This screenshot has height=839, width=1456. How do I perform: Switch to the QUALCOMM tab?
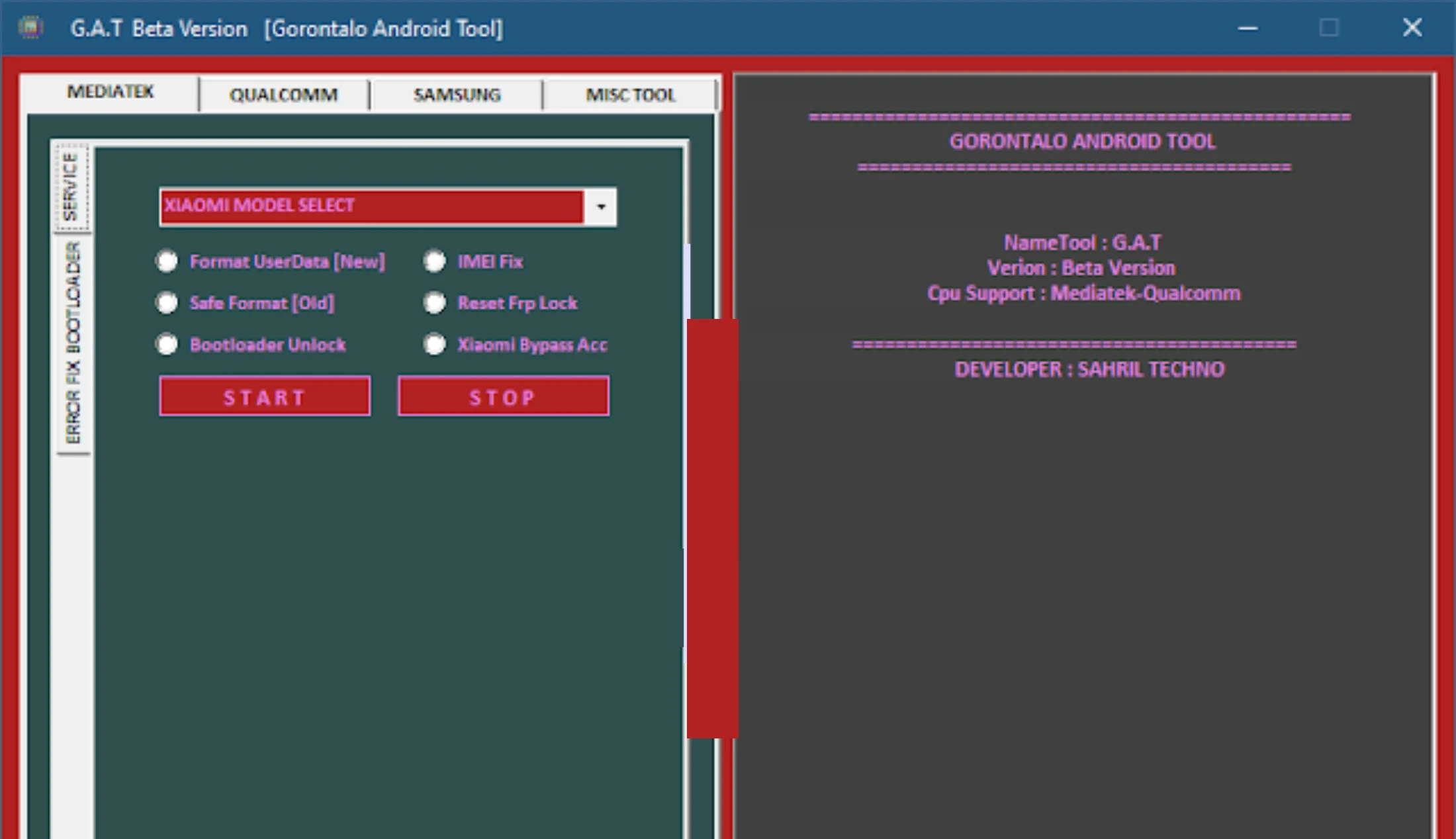(283, 95)
